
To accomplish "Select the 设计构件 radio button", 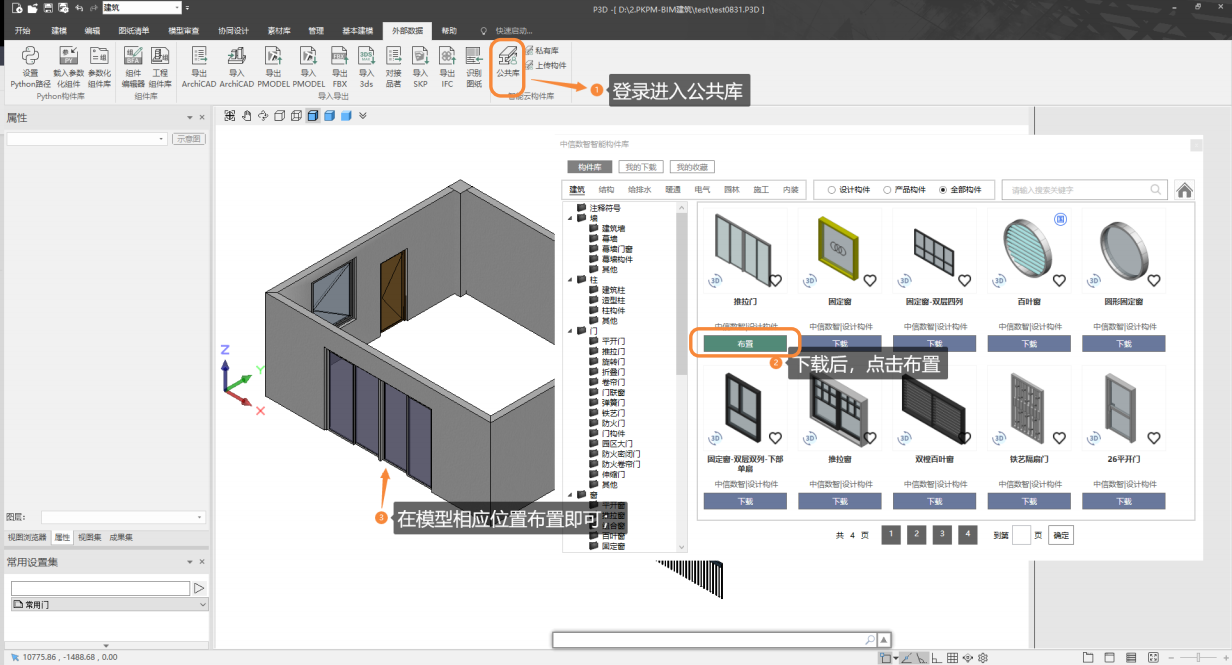I will coord(832,190).
